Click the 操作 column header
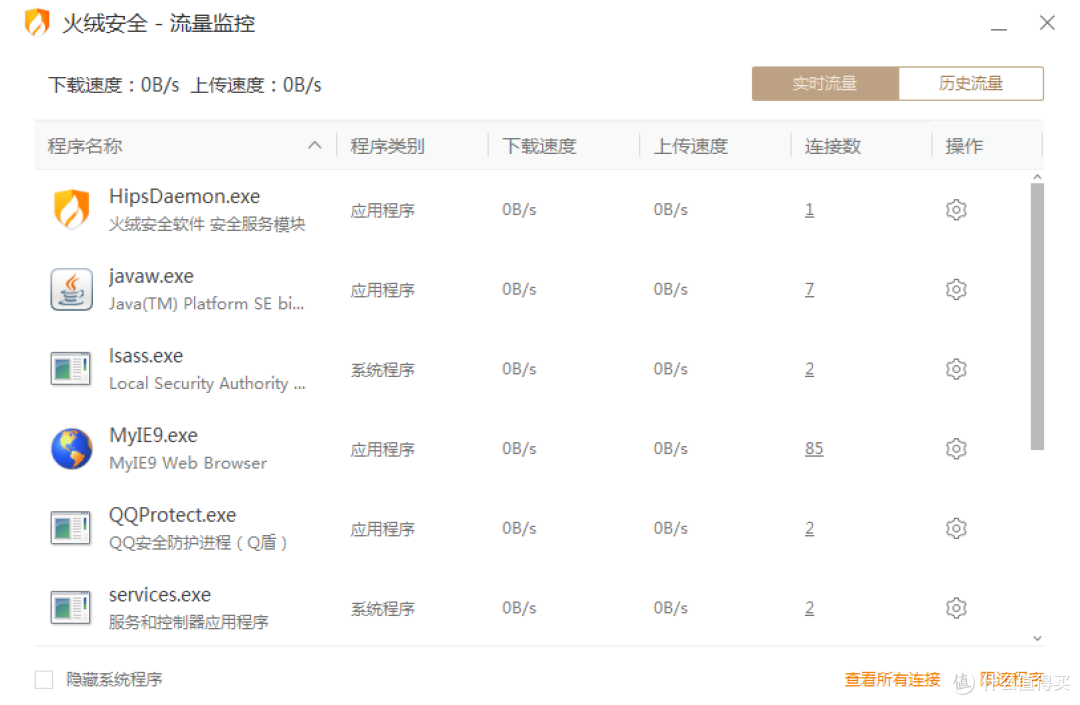This screenshot has width=1080, height=705. pos(964,146)
